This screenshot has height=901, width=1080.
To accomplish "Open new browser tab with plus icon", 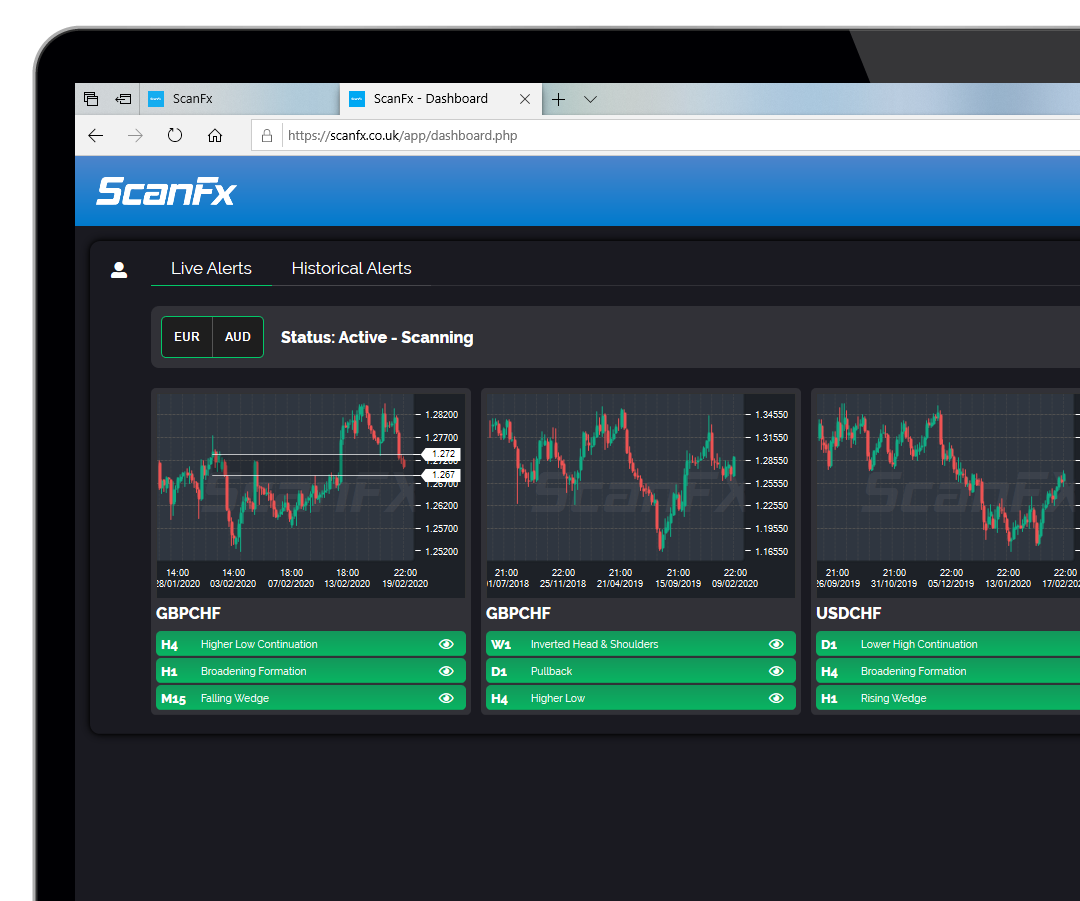I will coord(559,99).
